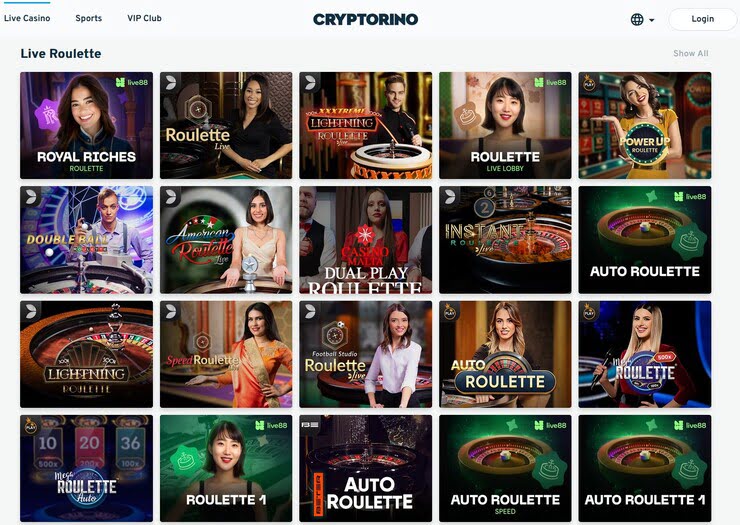The width and height of the screenshot is (740, 525).
Task: Click live88 logo on Royal Riches tile
Action: point(132,82)
